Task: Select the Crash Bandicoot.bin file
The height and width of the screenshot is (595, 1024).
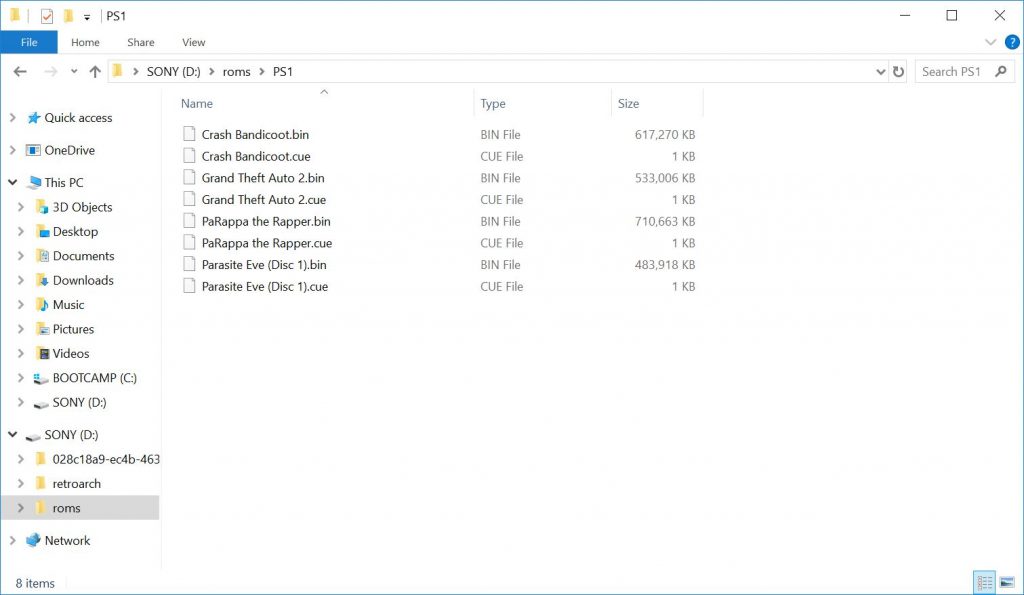Action: (x=255, y=135)
